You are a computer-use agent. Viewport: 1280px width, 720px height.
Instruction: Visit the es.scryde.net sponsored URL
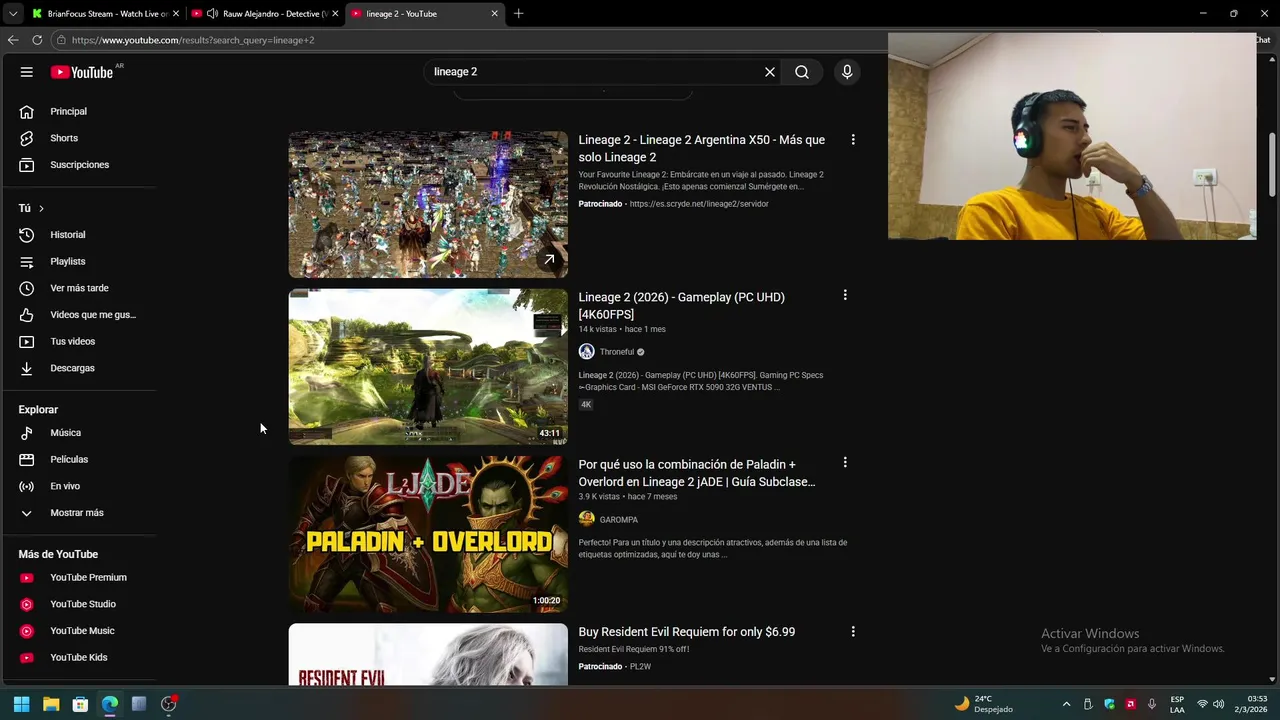[699, 204]
